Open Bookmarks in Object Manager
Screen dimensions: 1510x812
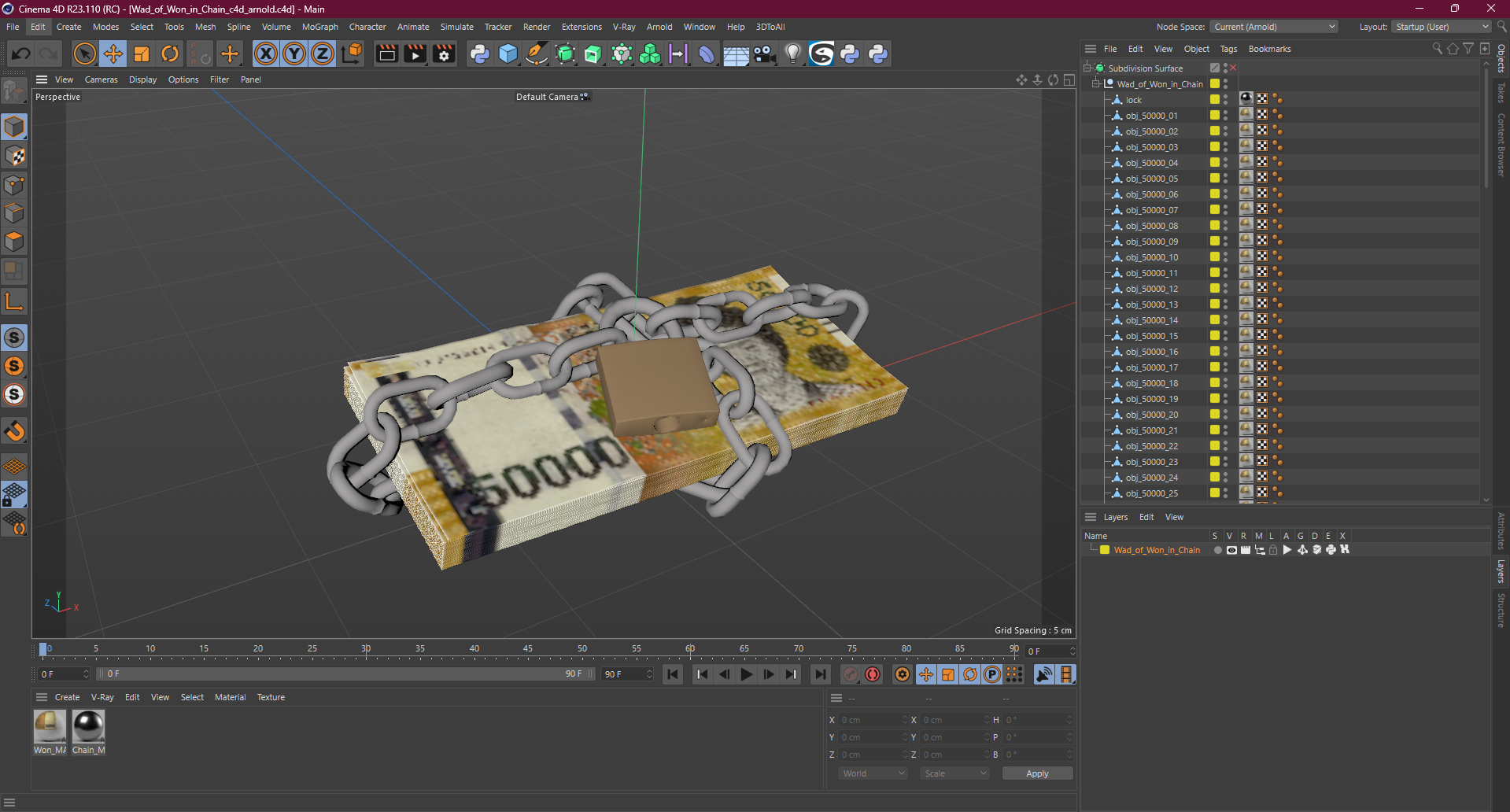pos(1269,49)
